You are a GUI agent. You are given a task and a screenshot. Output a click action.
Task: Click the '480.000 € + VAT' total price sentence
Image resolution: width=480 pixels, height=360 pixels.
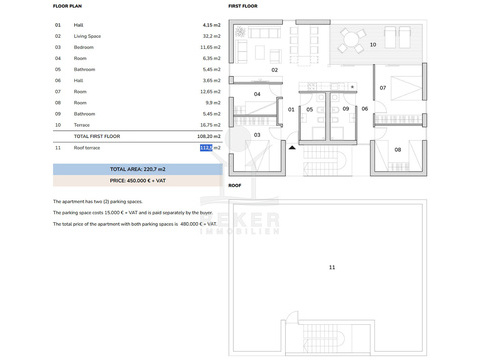pyautogui.click(x=135, y=224)
